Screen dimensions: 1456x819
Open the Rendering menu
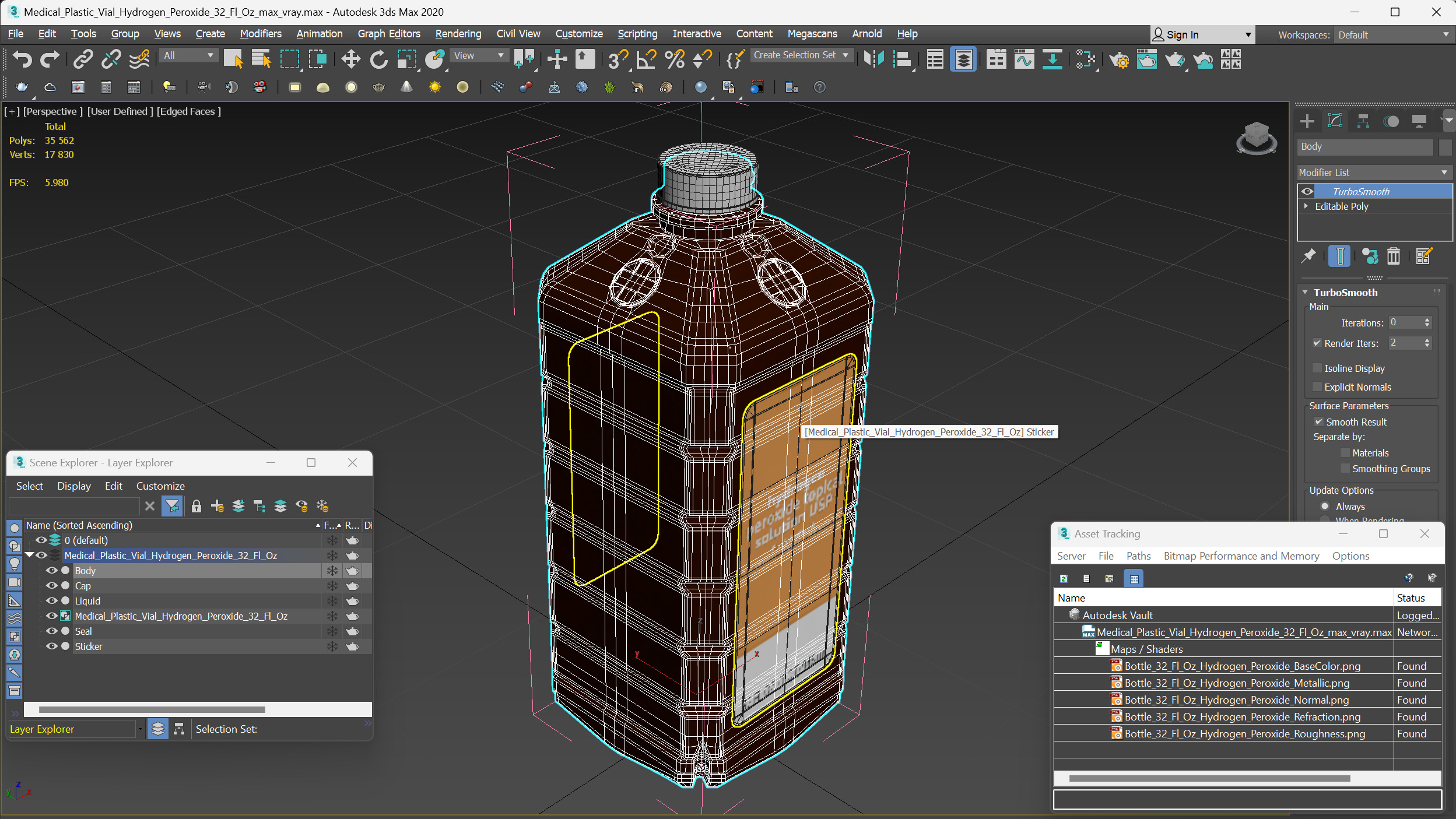(458, 34)
